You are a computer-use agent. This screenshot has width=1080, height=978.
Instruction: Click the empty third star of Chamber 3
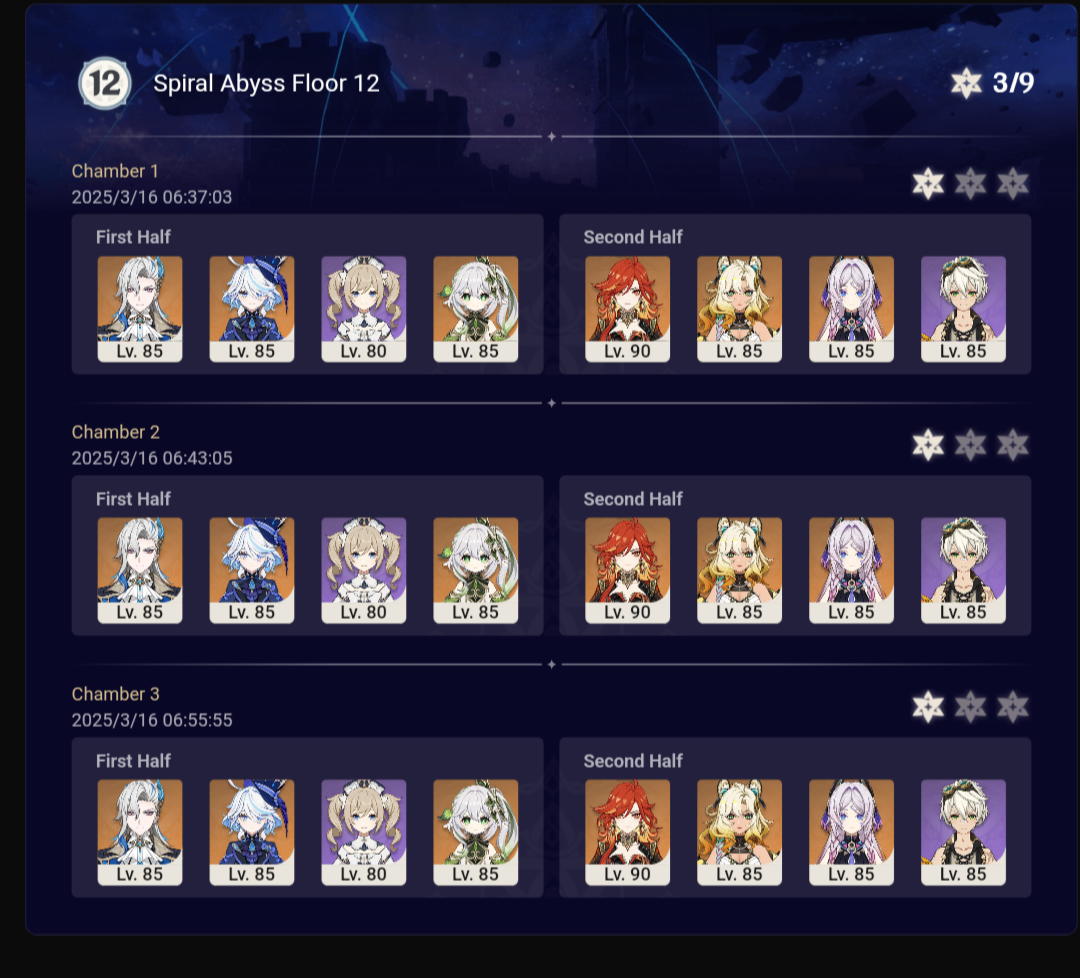[1012, 707]
